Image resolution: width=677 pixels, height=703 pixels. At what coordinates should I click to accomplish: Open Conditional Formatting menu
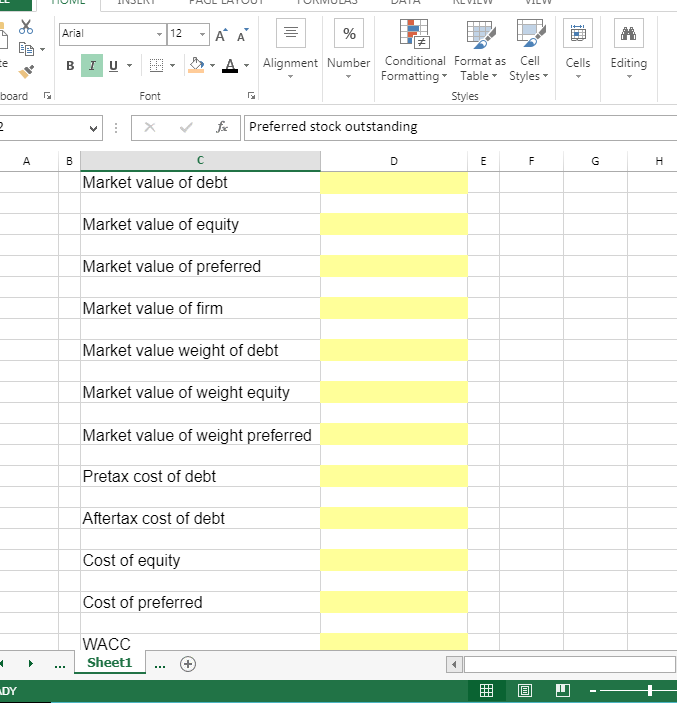click(414, 50)
